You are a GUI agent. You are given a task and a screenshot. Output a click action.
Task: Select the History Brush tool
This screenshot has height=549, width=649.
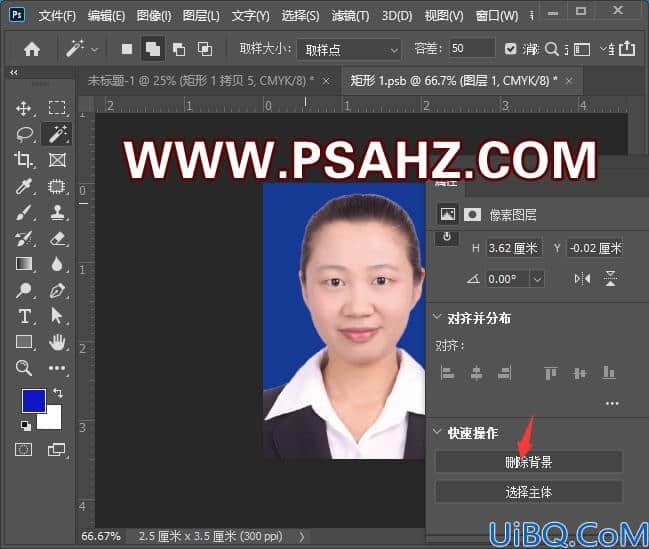point(24,239)
